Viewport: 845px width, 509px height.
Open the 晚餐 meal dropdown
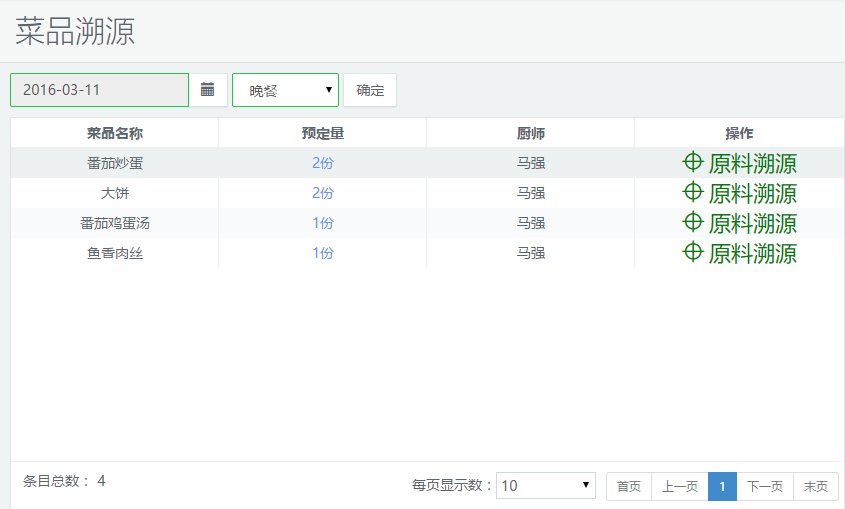coord(285,90)
